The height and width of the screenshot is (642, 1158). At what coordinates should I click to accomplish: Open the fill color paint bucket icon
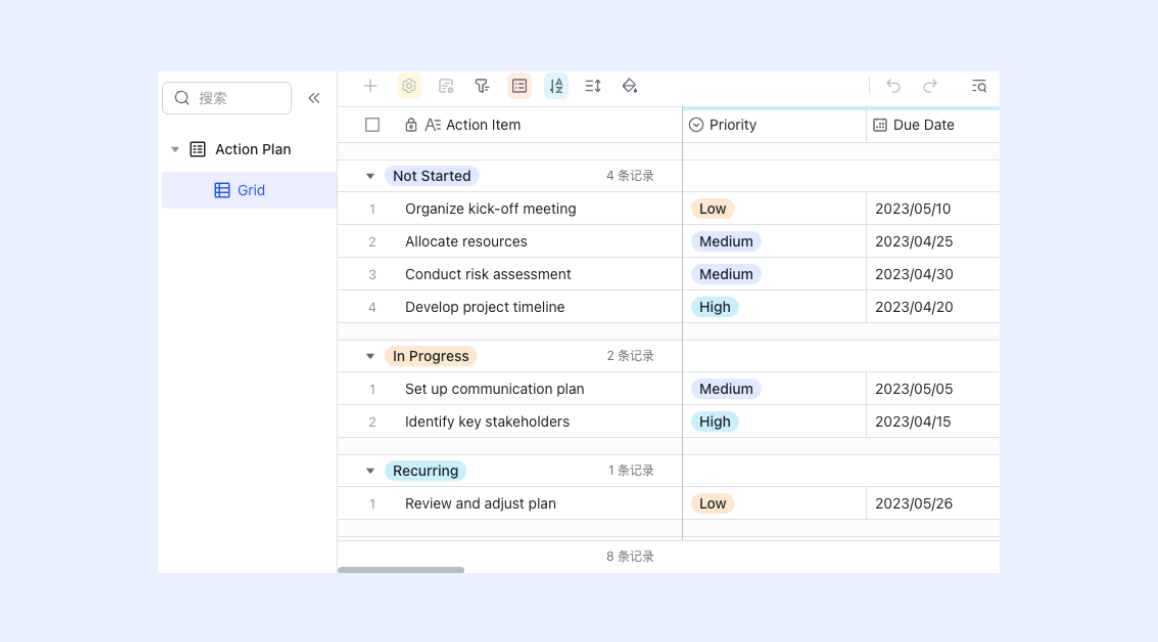629,86
